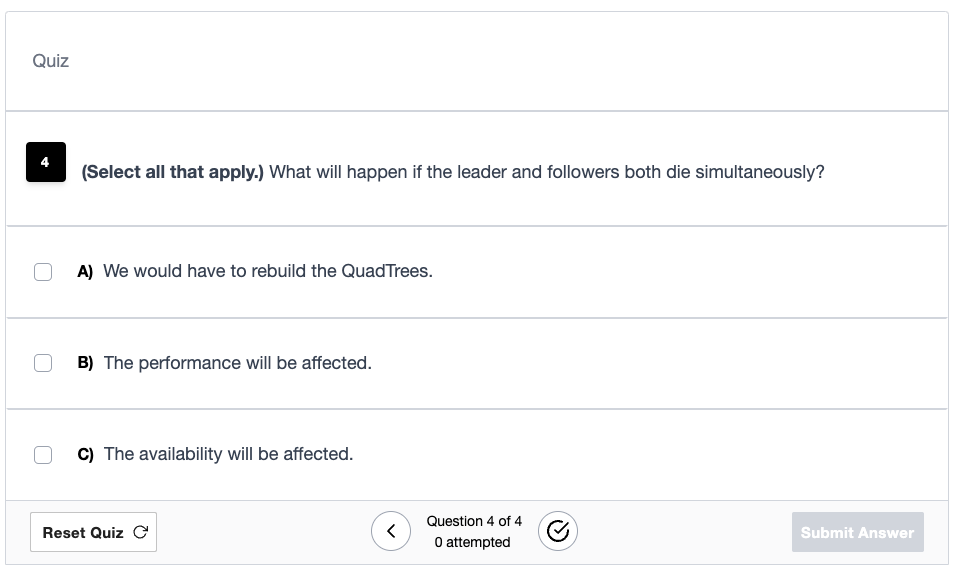Screen dimensions: 957x573
Task: Tick the checkbox for option A
Action: pyautogui.click(x=43, y=272)
